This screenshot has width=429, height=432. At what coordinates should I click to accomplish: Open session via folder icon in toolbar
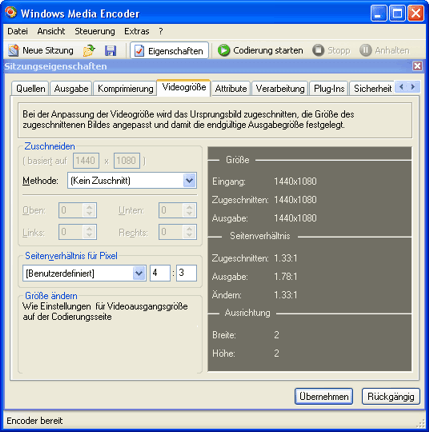point(89,51)
